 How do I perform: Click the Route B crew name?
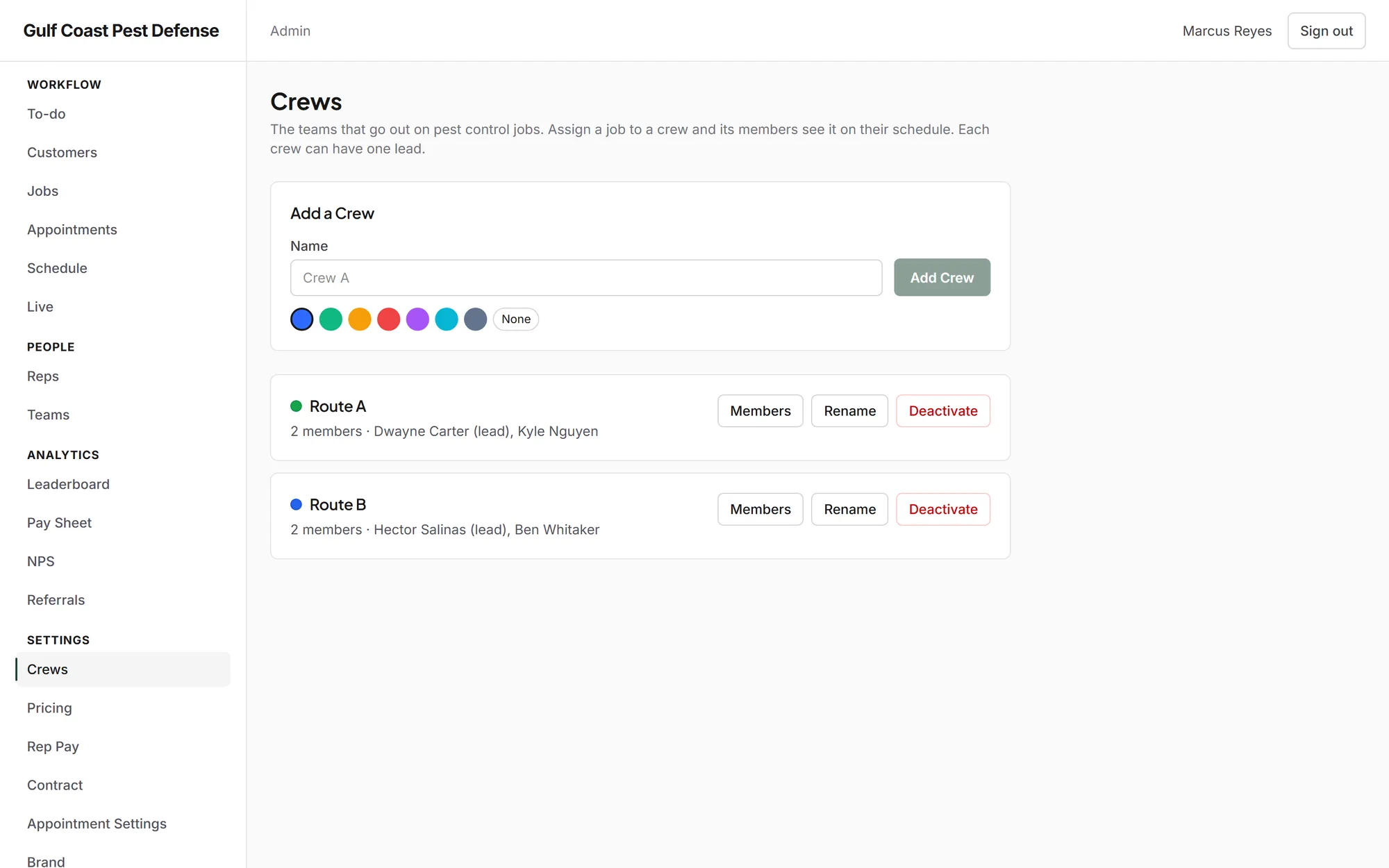tap(338, 505)
